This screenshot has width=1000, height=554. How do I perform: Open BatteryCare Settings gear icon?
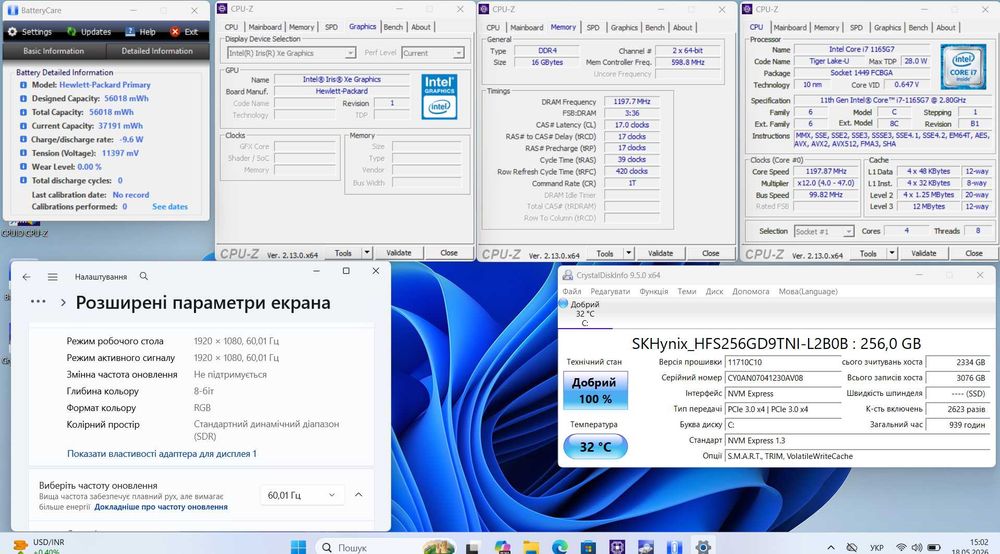point(12,31)
